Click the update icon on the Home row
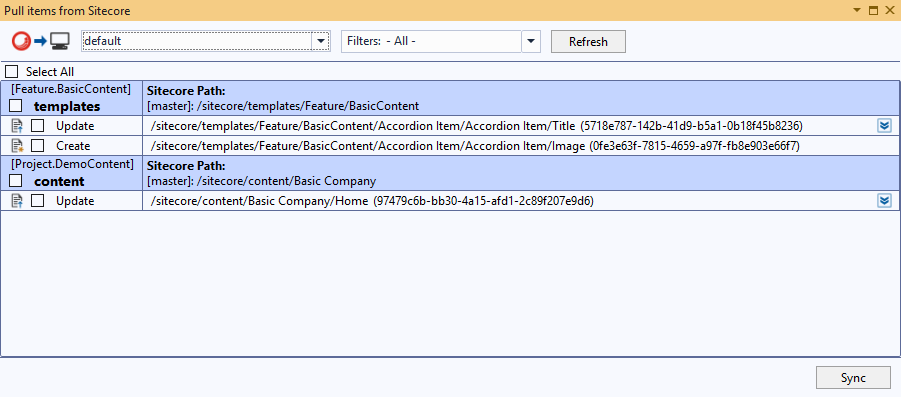 click(x=17, y=201)
